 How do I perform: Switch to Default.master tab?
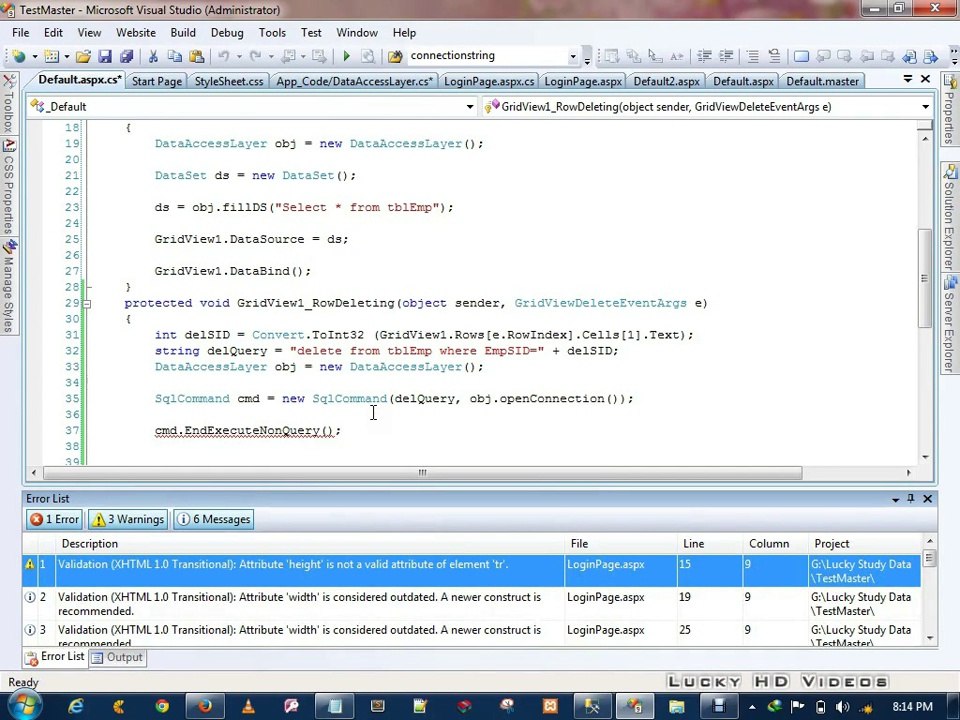822,81
